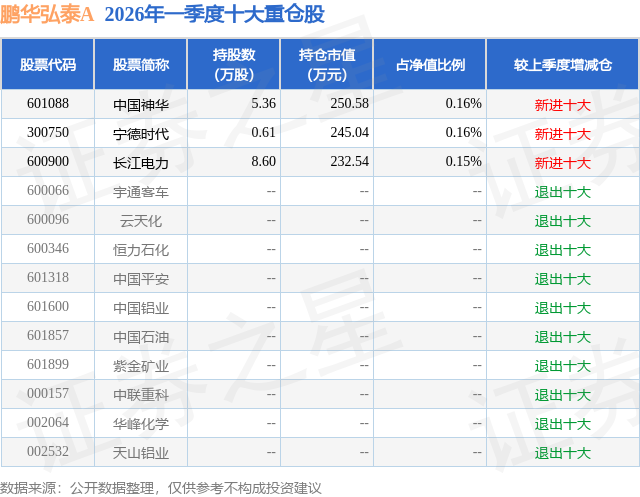Select stock name 长江电力
The image size is (640, 497).
(x=141, y=163)
